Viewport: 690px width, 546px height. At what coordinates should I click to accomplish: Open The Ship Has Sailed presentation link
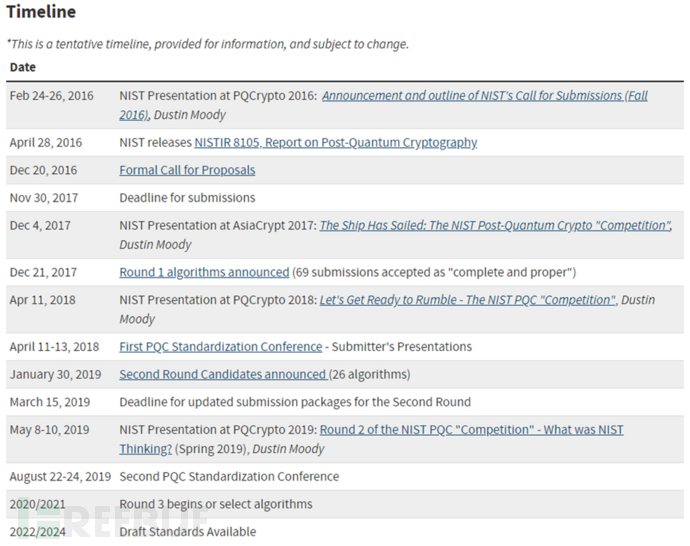(x=495, y=225)
